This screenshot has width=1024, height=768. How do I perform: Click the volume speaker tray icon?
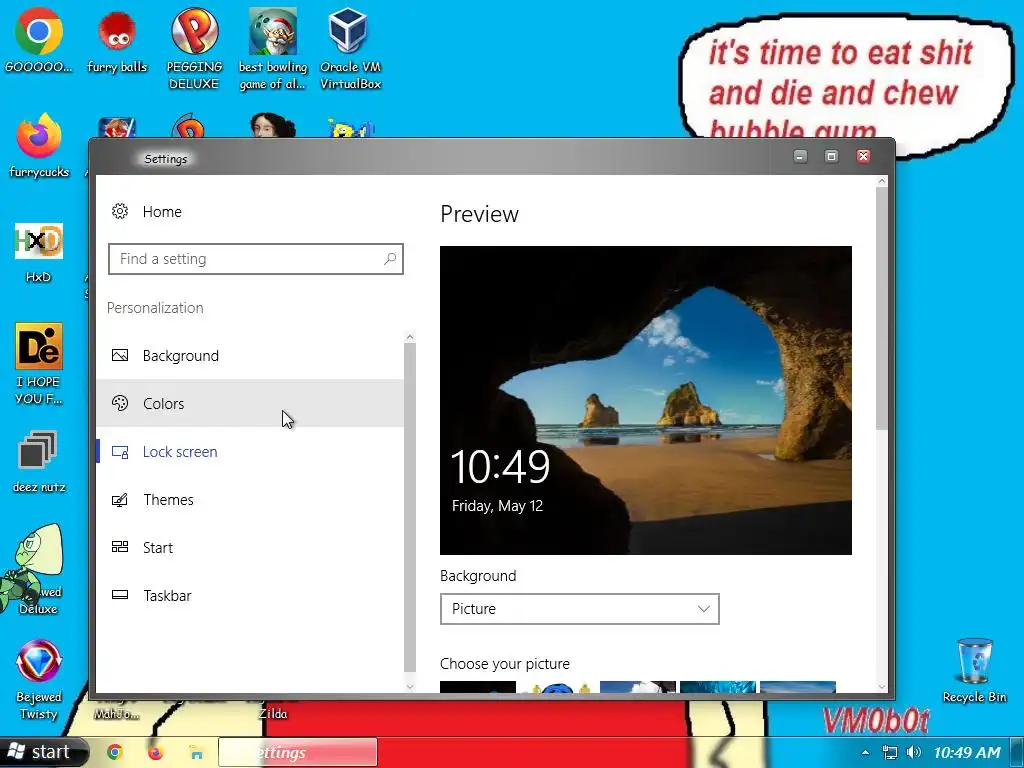coord(914,752)
